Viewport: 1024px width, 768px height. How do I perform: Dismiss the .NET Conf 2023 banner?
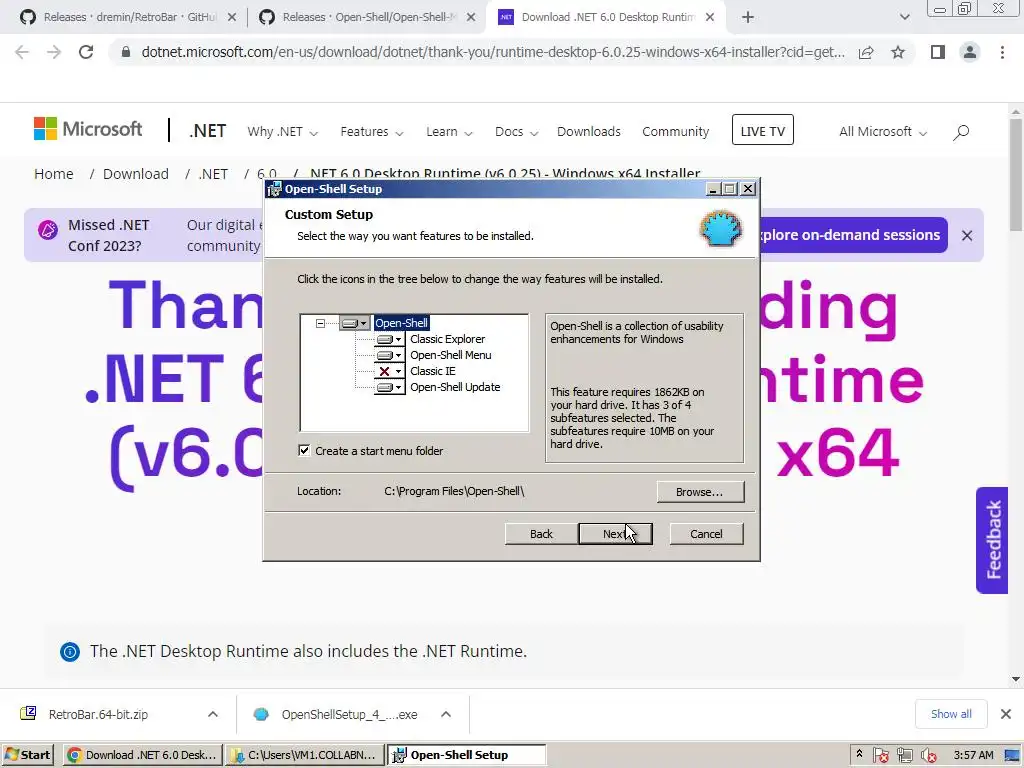tap(967, 235)
